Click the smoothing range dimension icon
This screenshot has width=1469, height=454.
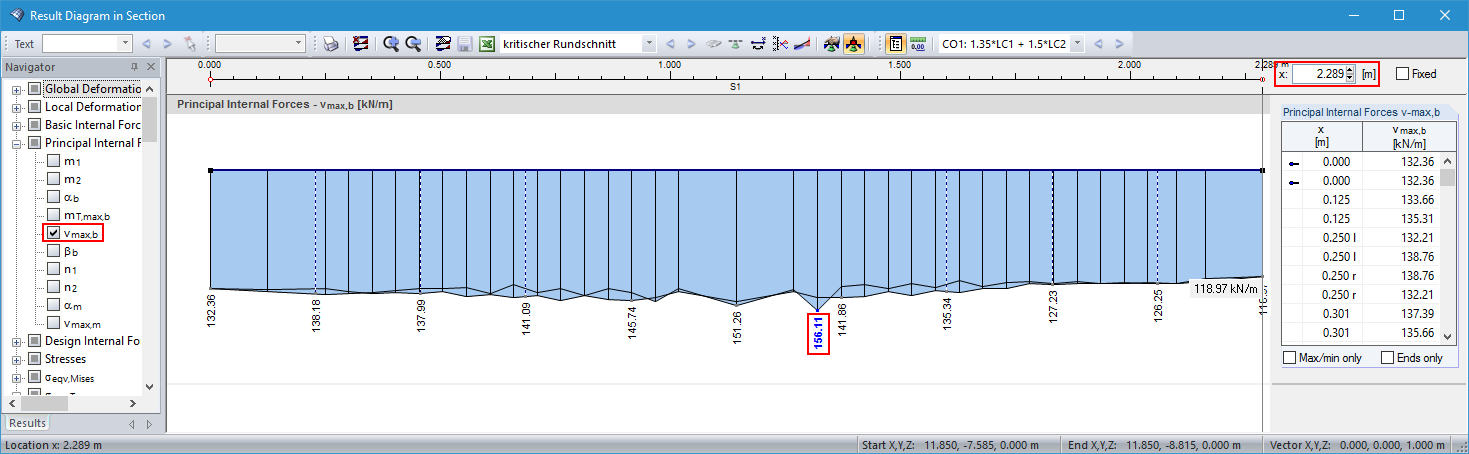[x=758, y=44]
